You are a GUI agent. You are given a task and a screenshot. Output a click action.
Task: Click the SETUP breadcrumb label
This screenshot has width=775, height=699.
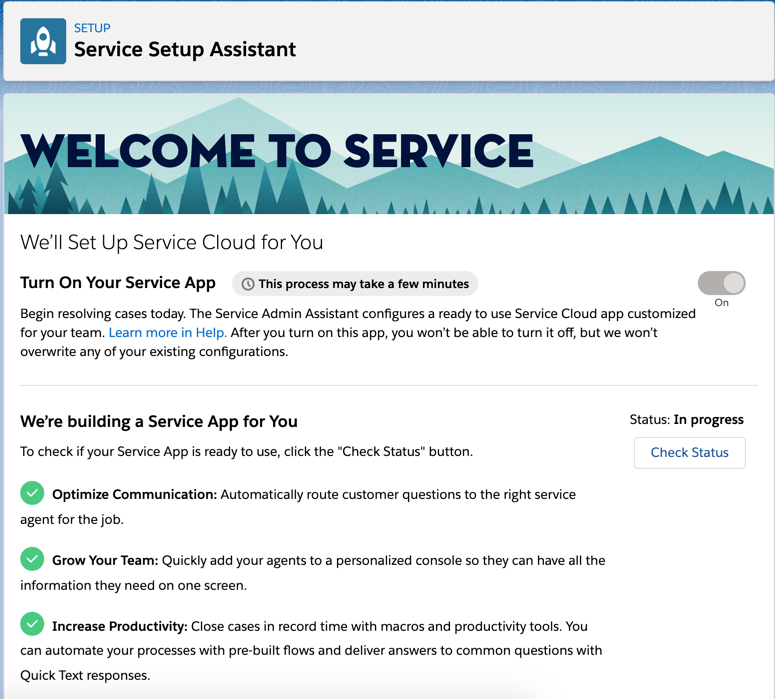[92, 28]
